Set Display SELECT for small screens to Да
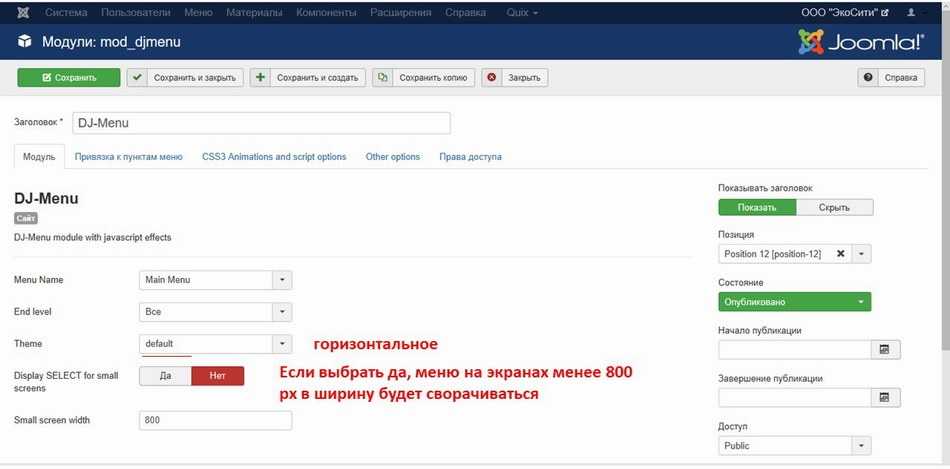 click(165, 376)
